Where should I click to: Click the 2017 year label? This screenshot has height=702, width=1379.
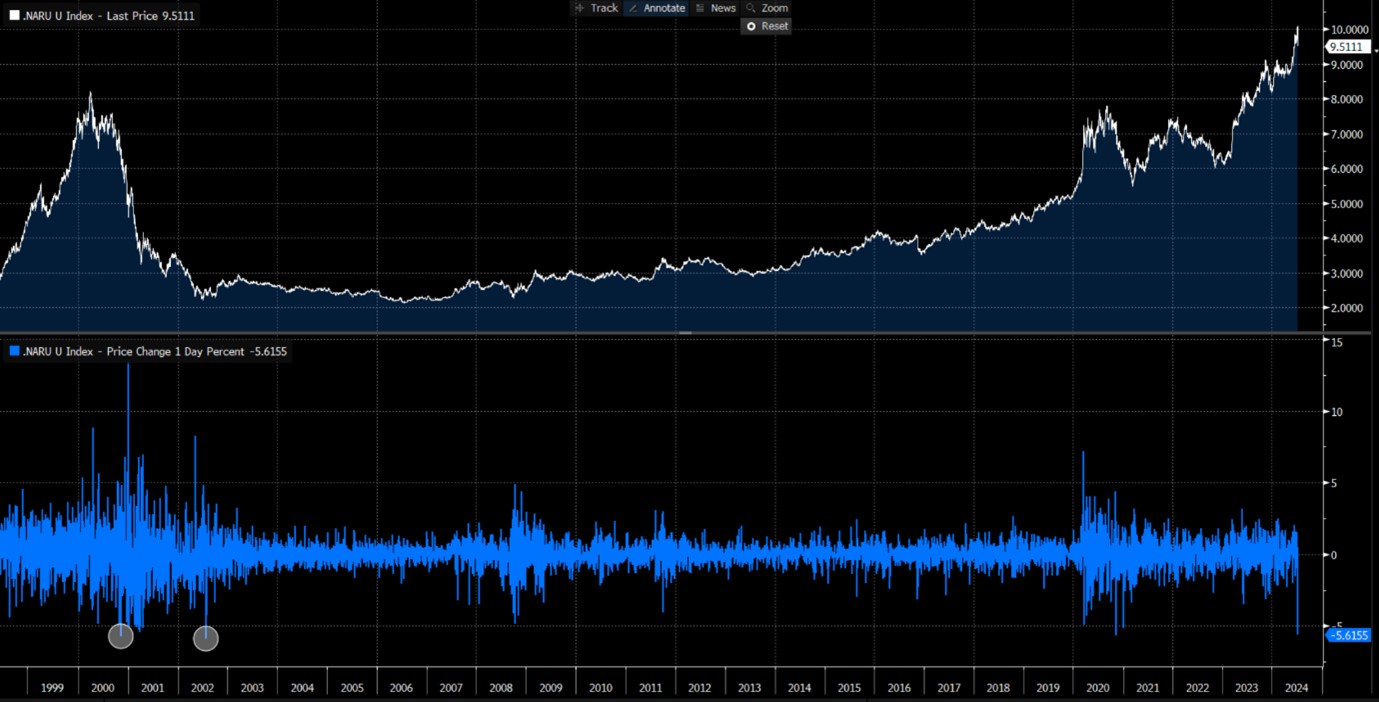(949, 688)
